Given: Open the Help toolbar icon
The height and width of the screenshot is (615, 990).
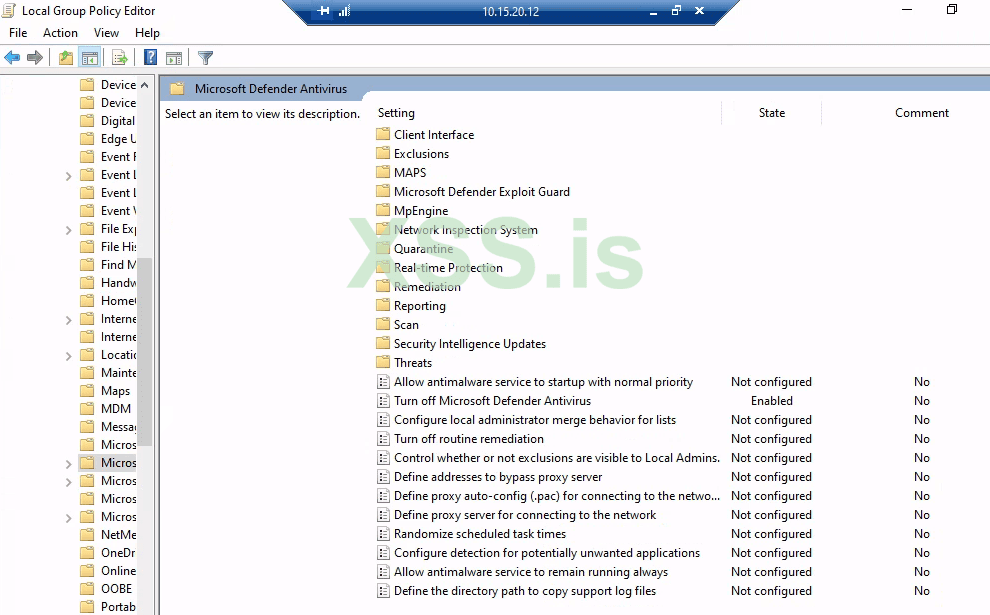Looking at the screenshot, I should 150,58.
